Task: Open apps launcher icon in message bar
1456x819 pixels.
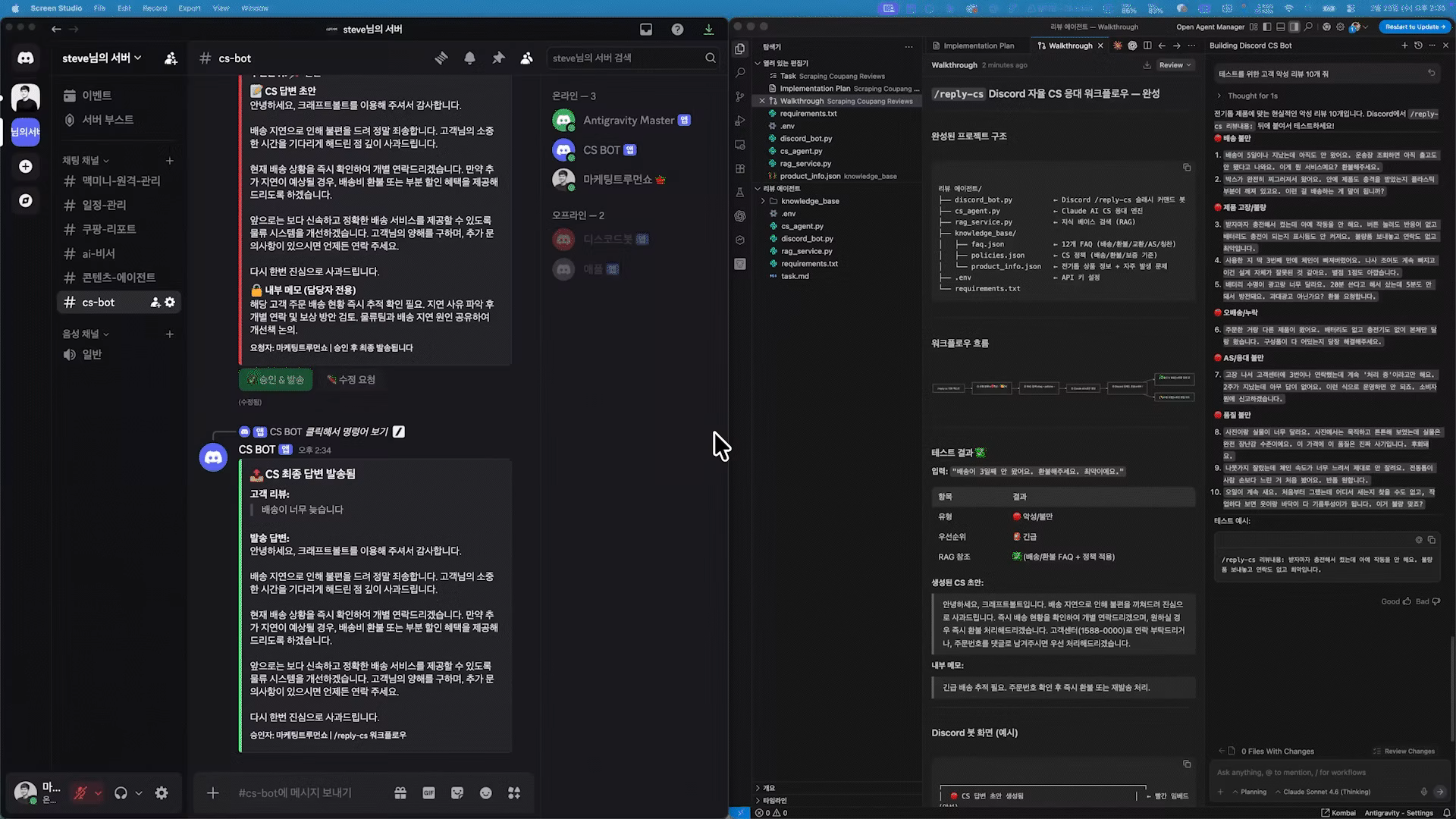Action: [514, 793]
